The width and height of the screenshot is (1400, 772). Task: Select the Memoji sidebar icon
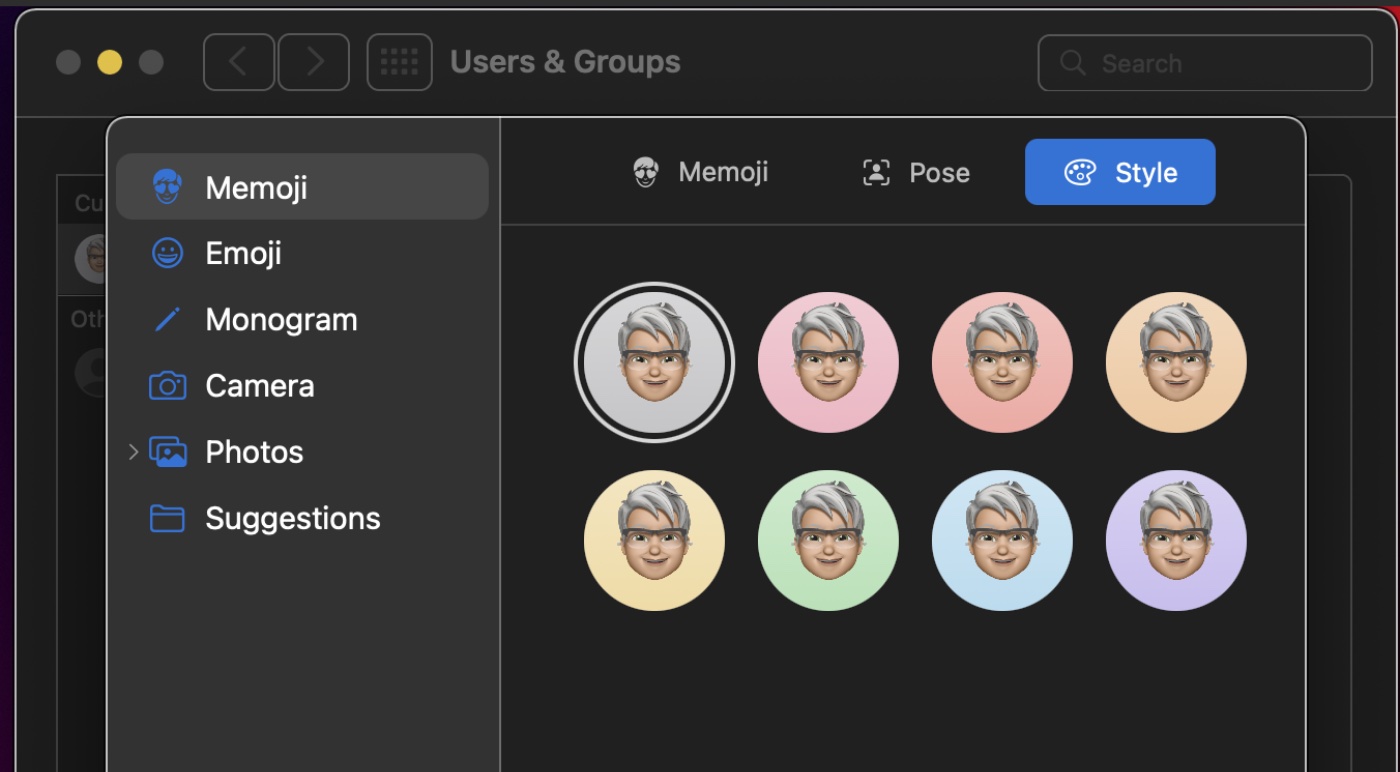pyautogui.click(x=167, y=187)
